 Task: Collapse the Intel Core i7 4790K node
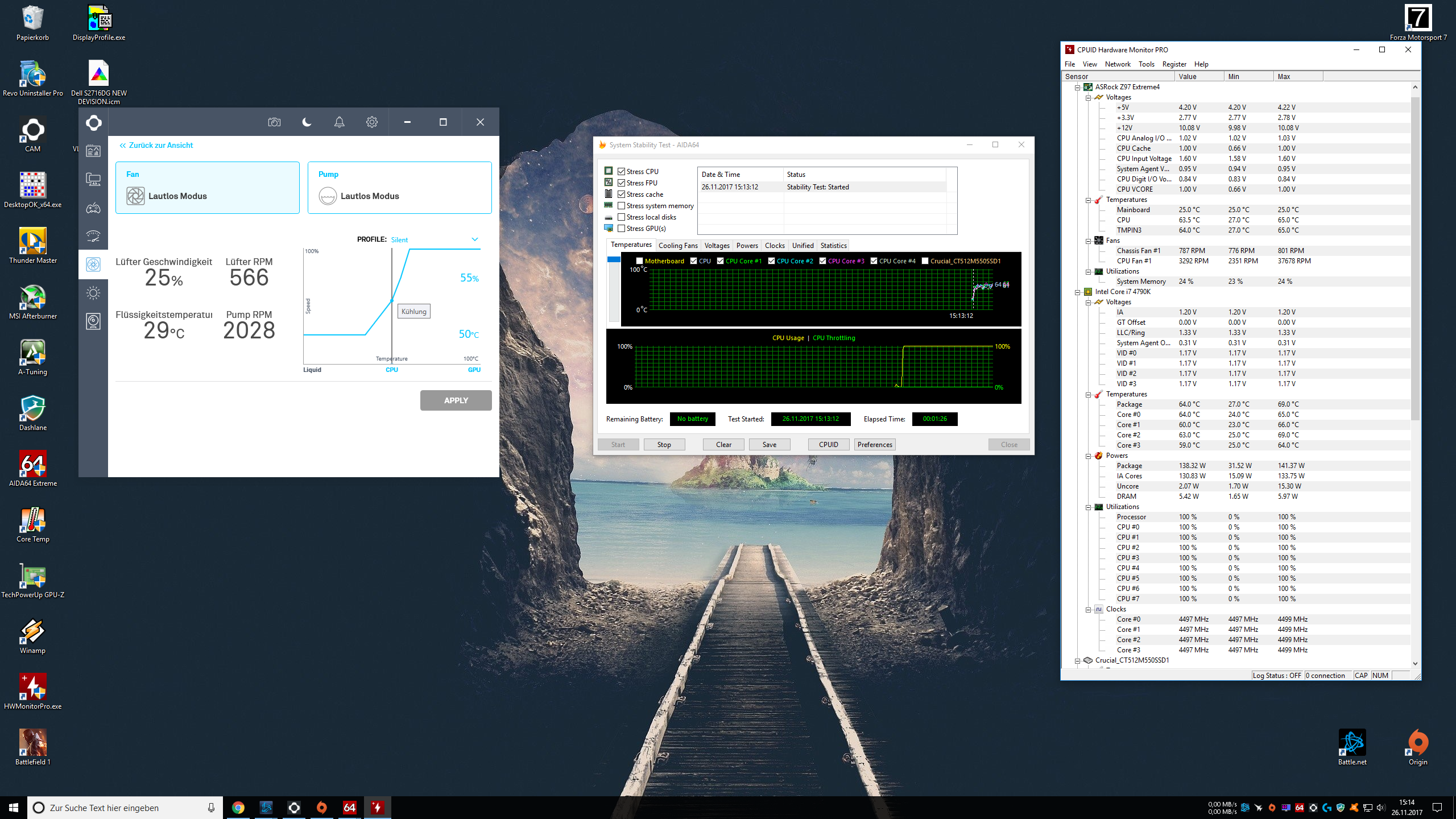[x=1077, y=292]
